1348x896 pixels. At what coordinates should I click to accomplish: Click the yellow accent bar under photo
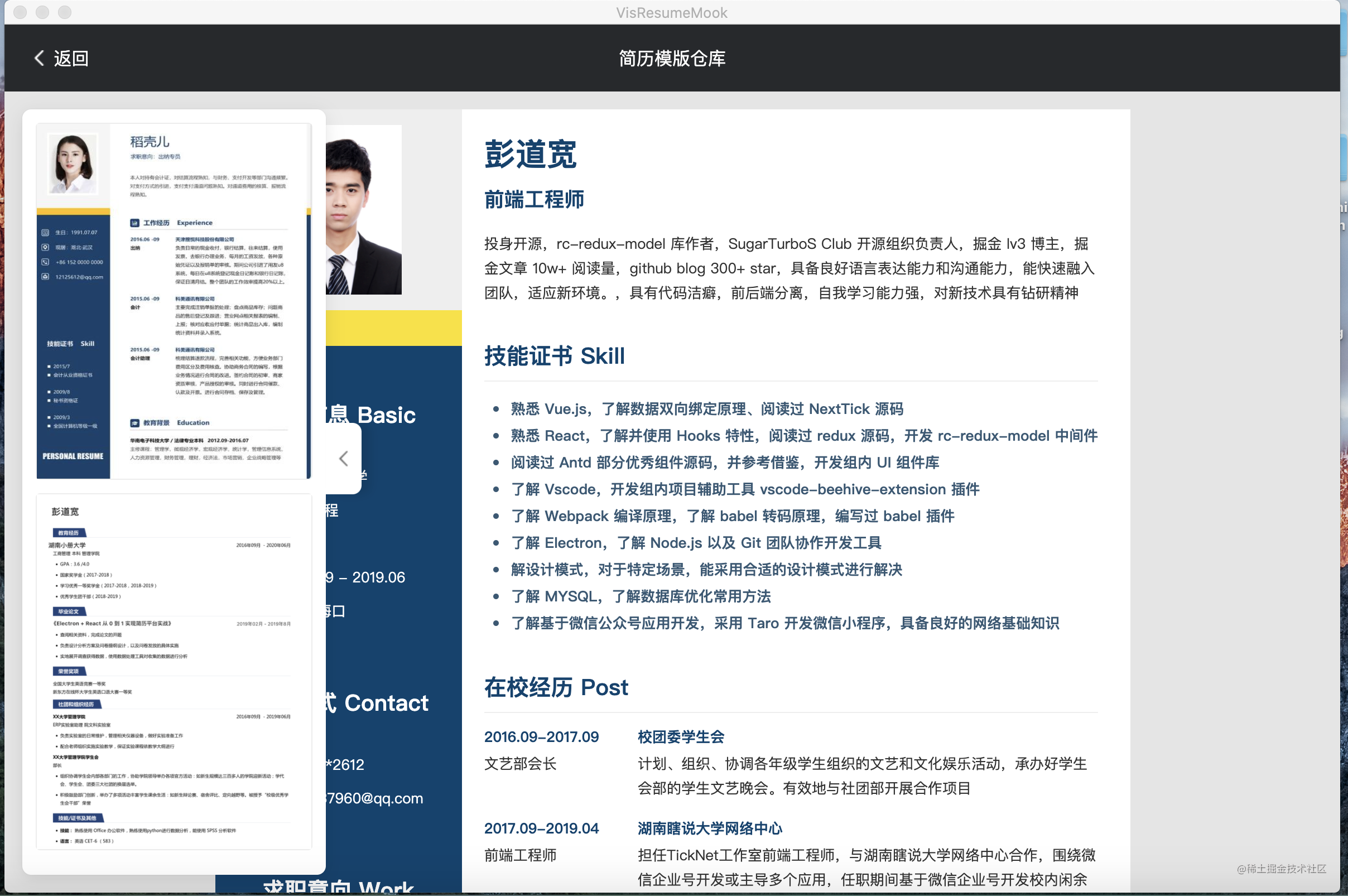click(x=393, y=328)
